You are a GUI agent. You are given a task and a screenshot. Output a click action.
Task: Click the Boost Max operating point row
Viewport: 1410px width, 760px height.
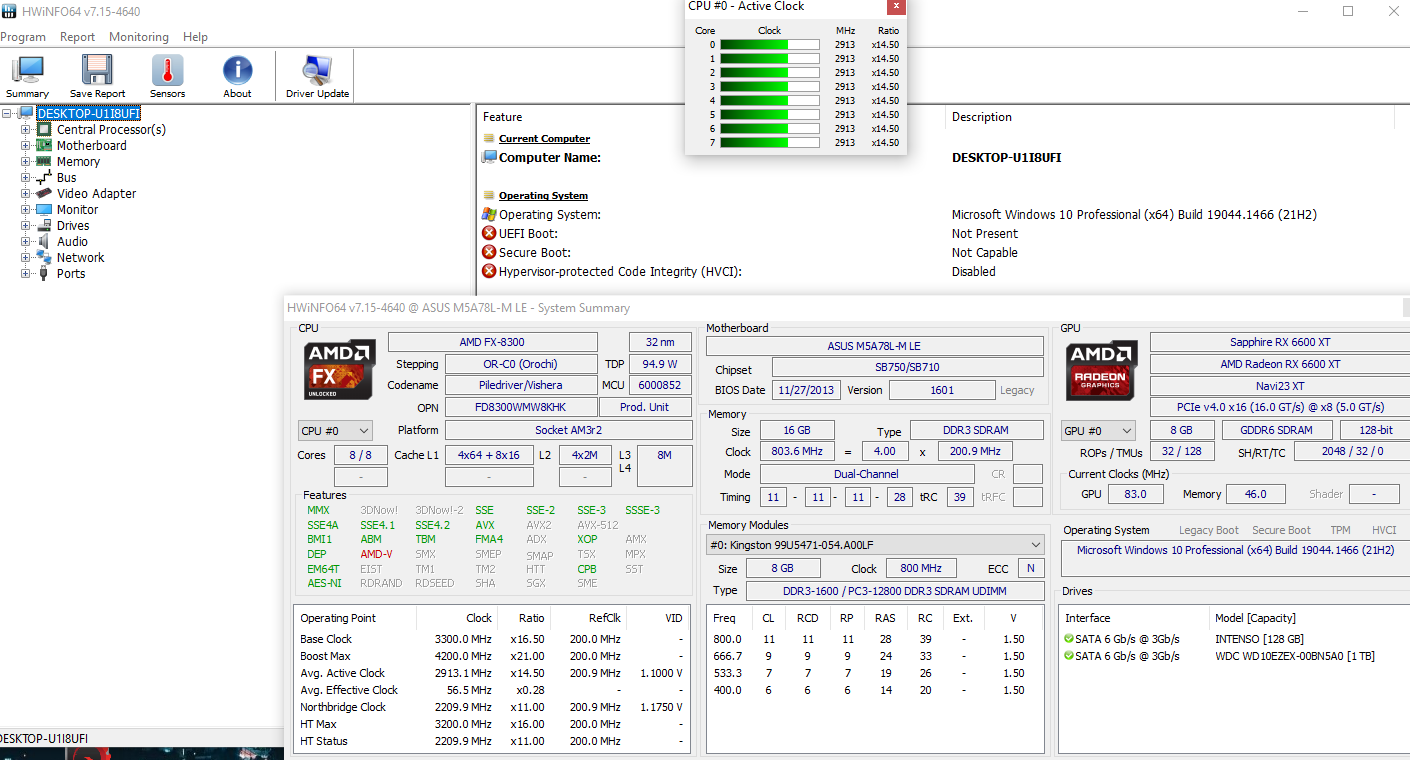pyautogui.click(x=491, y=656)
